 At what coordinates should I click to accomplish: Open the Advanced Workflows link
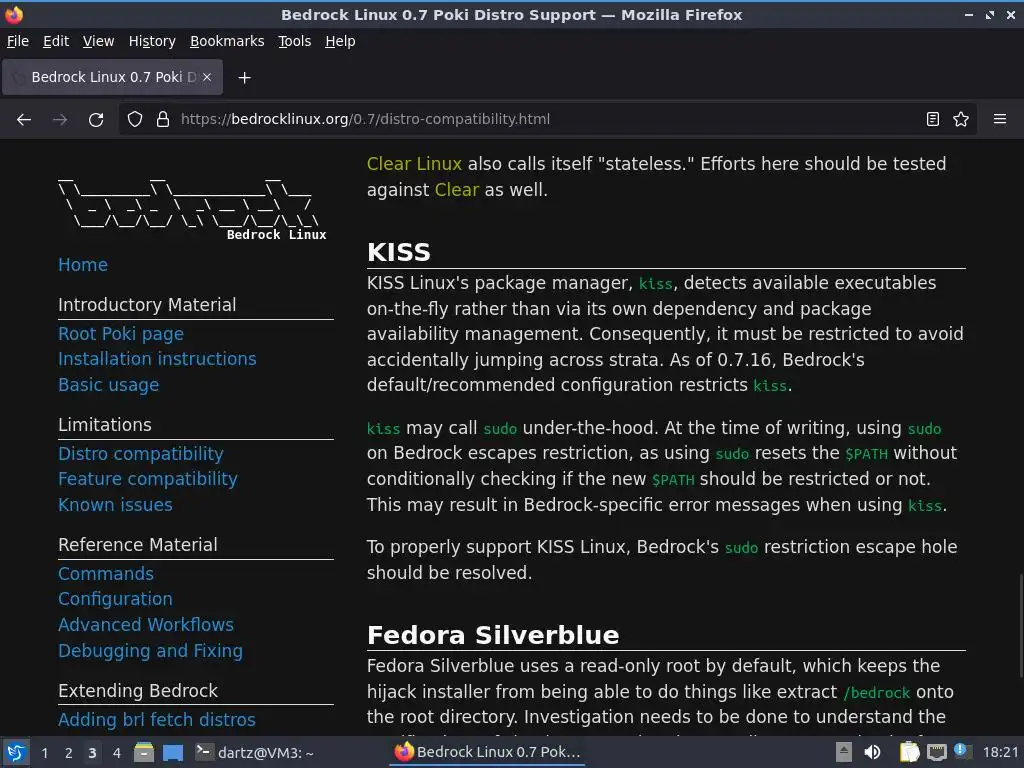pos(146,625)
